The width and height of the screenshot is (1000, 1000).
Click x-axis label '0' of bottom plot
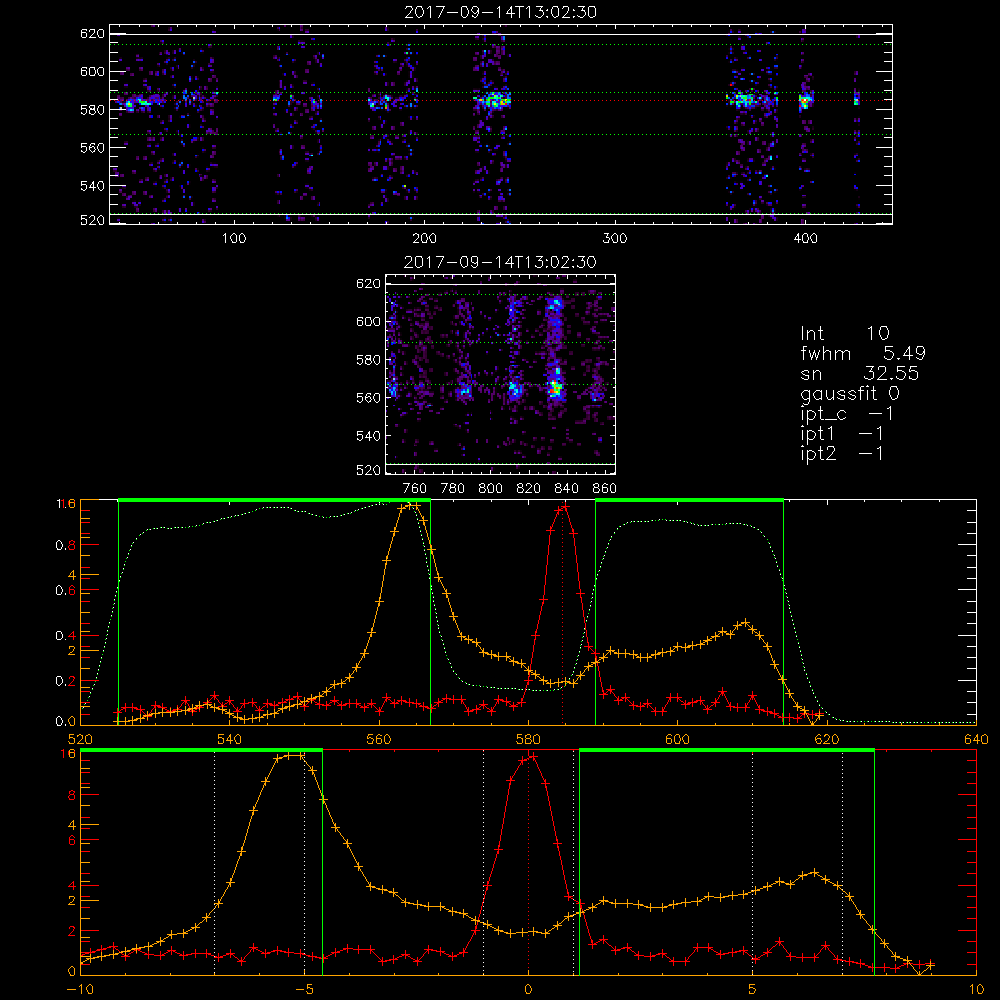528,989
